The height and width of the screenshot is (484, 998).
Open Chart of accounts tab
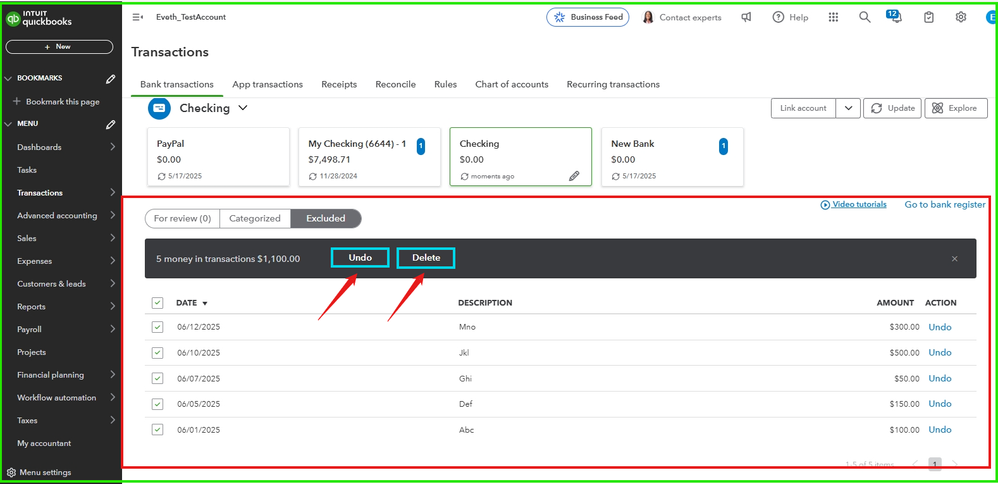click(512, 84)
